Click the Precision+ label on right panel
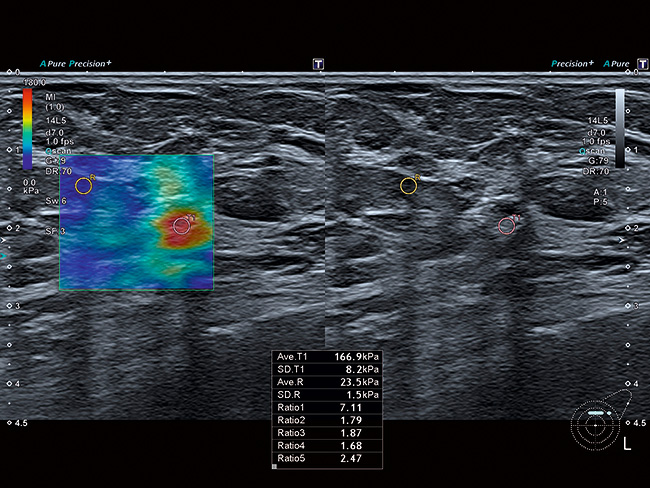Viewport: 650px width, 488px height. pyautogui.click(x=571, y=63)
